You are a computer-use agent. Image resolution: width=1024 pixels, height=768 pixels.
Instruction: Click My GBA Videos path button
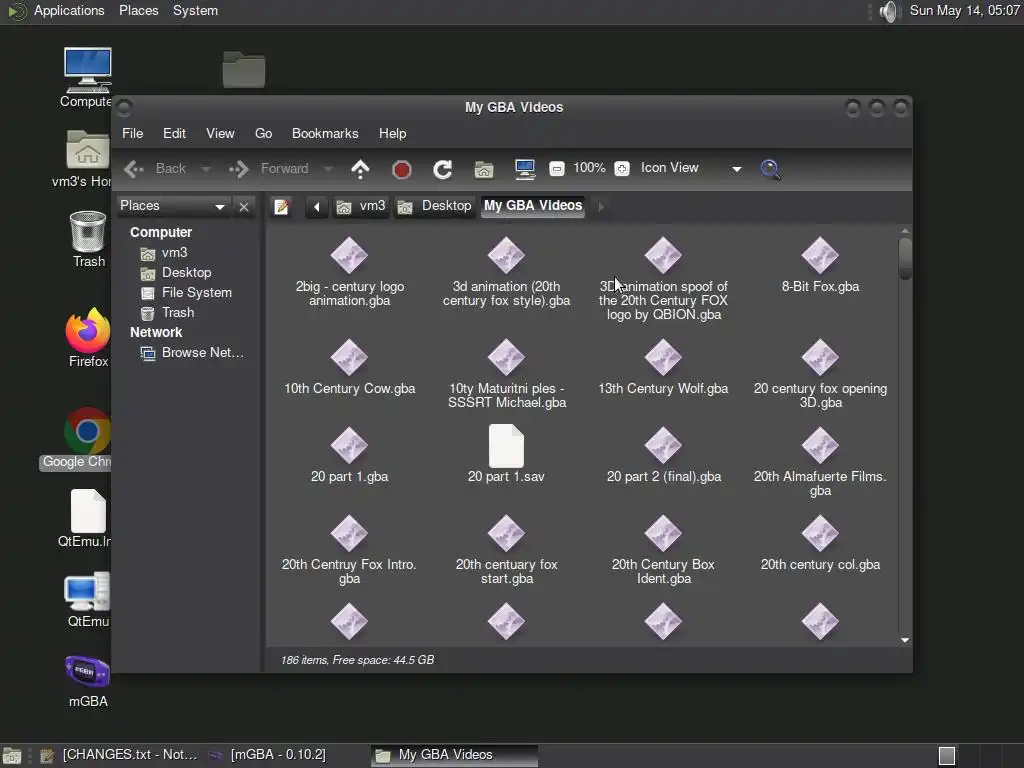click(x=533, y=206)
